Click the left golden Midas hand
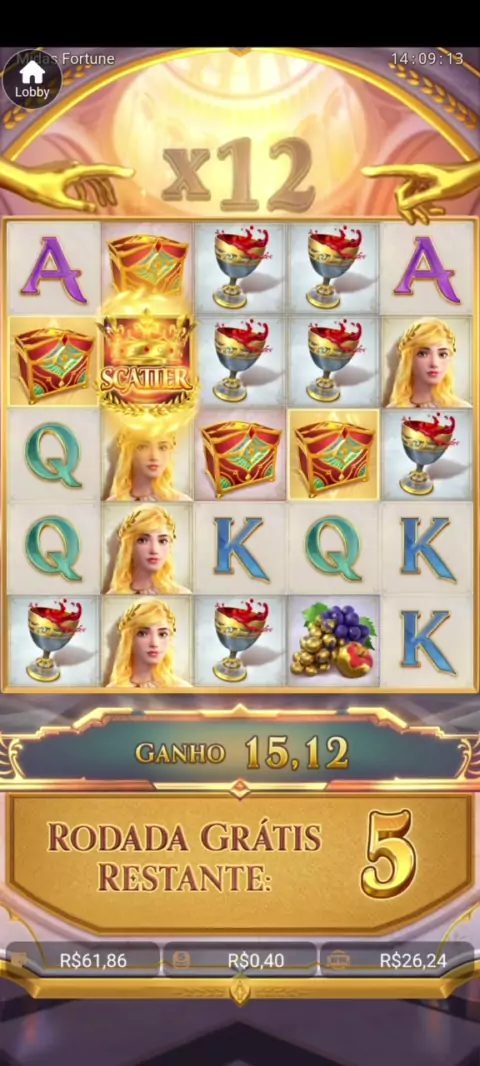Image resolution: width=480 pixels, height=1066 pixels. coord(65,182)
